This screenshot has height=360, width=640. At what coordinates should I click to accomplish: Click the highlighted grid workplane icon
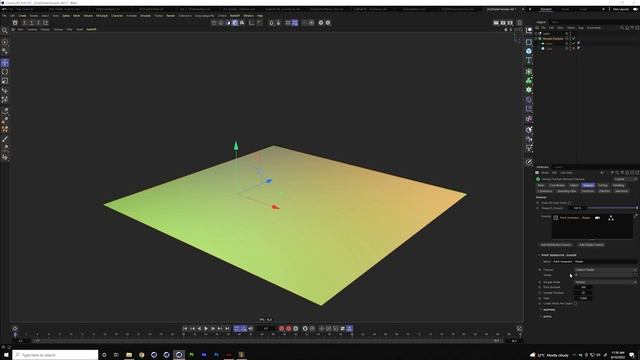tap(295, 23)
